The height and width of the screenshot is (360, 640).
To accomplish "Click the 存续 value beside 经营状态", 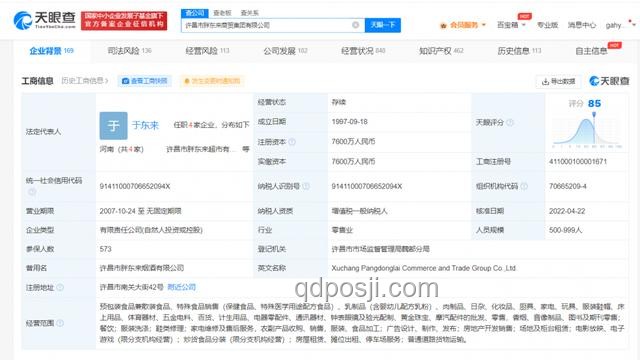I will click(x=339, y=102).
